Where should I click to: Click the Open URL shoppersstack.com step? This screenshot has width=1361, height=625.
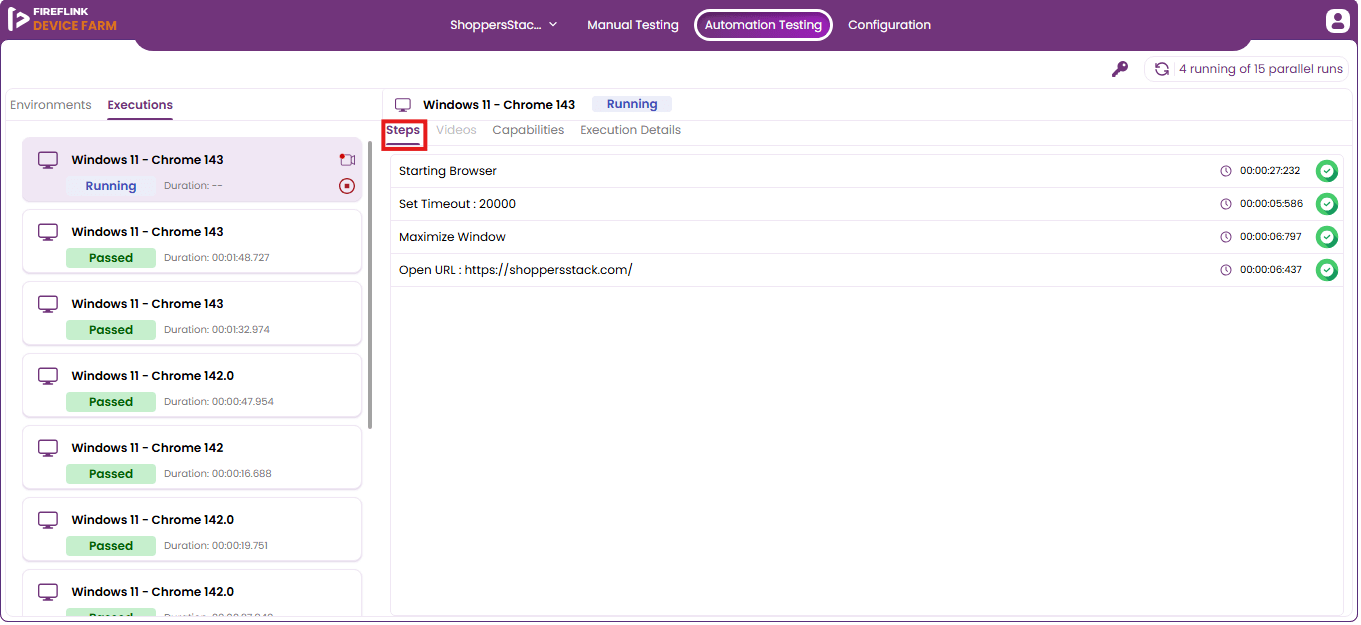click(866, 270)
